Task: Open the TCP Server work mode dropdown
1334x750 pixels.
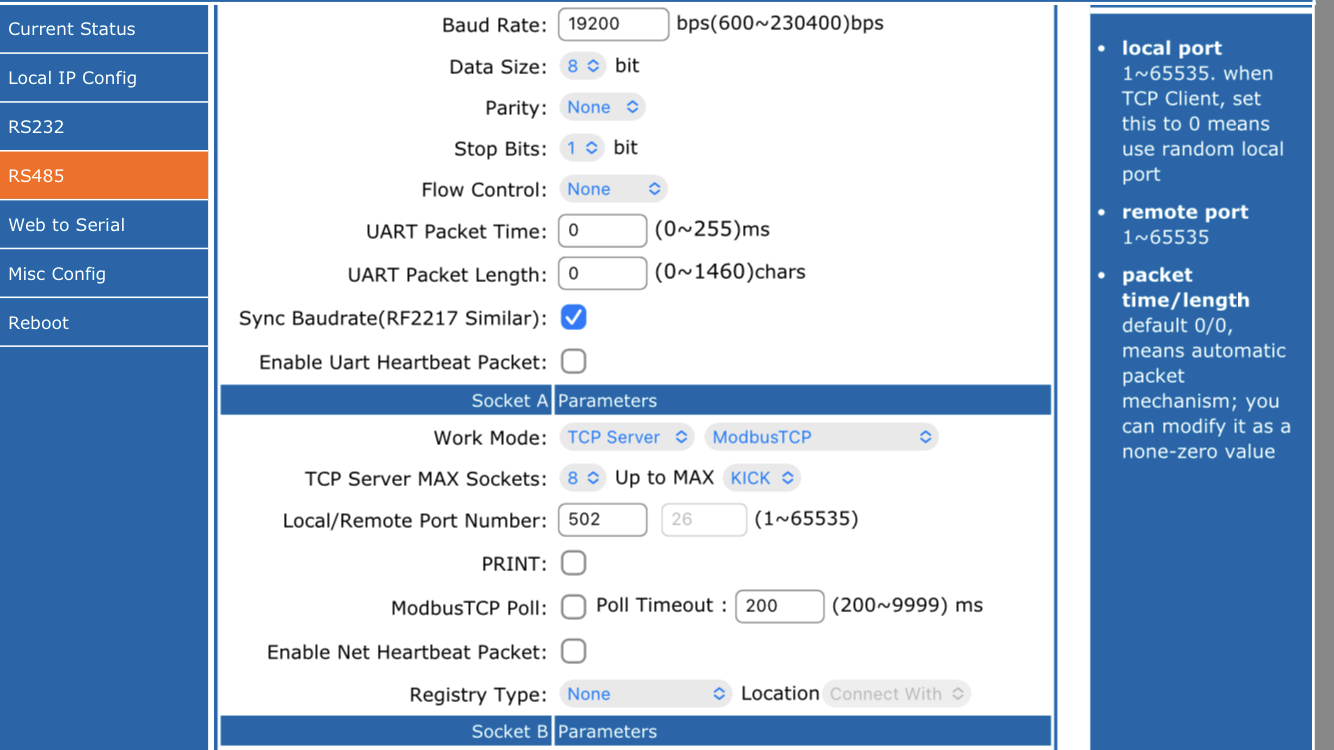Action: tap(626, 437)
